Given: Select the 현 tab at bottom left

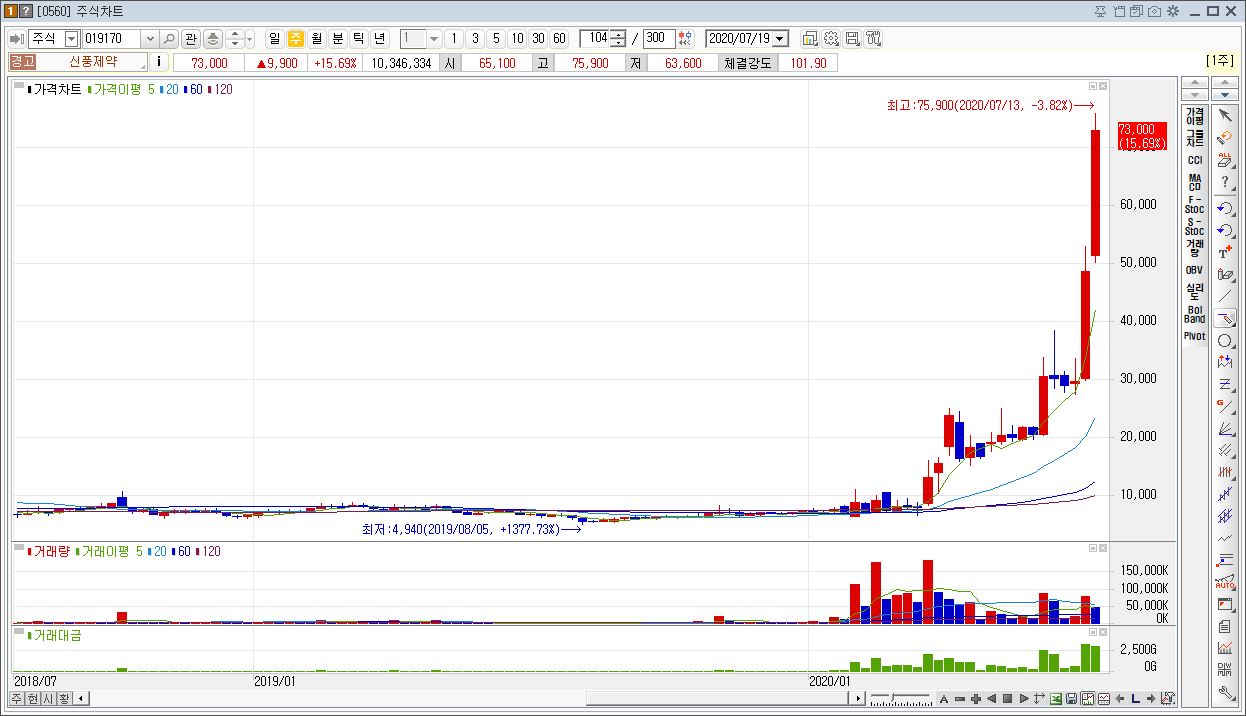Looking at the screenshot, I should (x=33, y=698).
